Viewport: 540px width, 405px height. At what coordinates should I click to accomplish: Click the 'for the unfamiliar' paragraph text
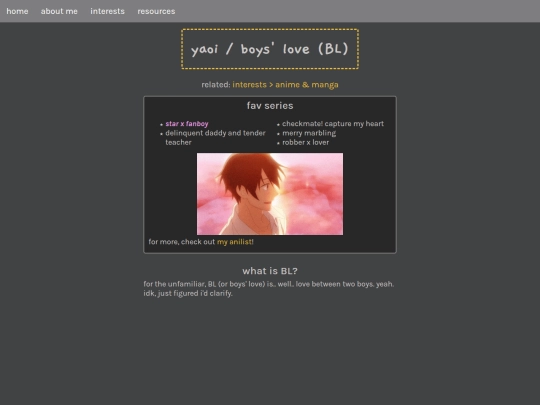click(x=269, y=289)
